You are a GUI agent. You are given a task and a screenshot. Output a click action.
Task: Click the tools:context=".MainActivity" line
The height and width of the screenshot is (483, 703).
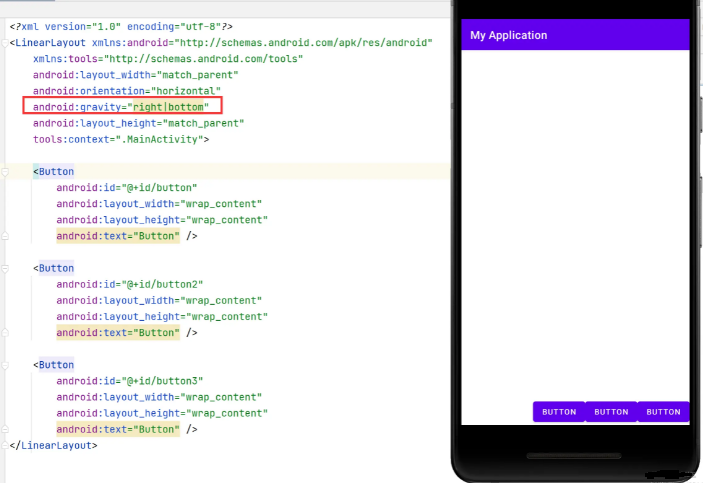click(x=121, y=139)
